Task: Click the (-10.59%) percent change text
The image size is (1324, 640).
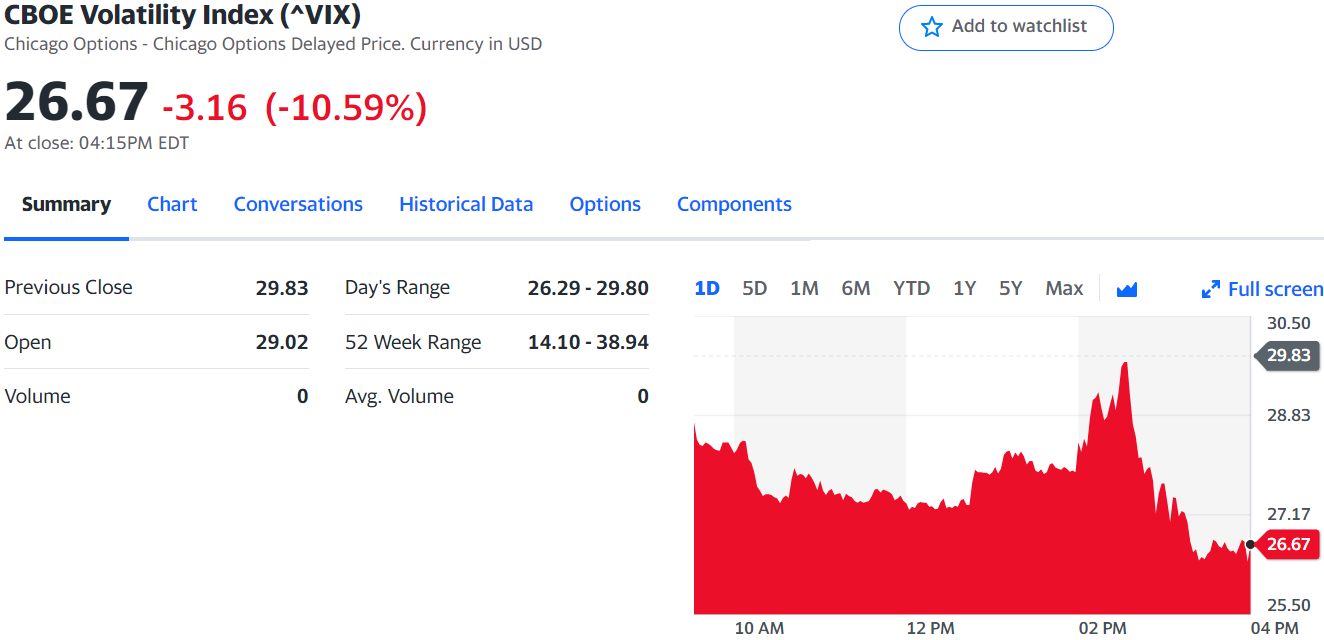Action: [x=346, y=107]
